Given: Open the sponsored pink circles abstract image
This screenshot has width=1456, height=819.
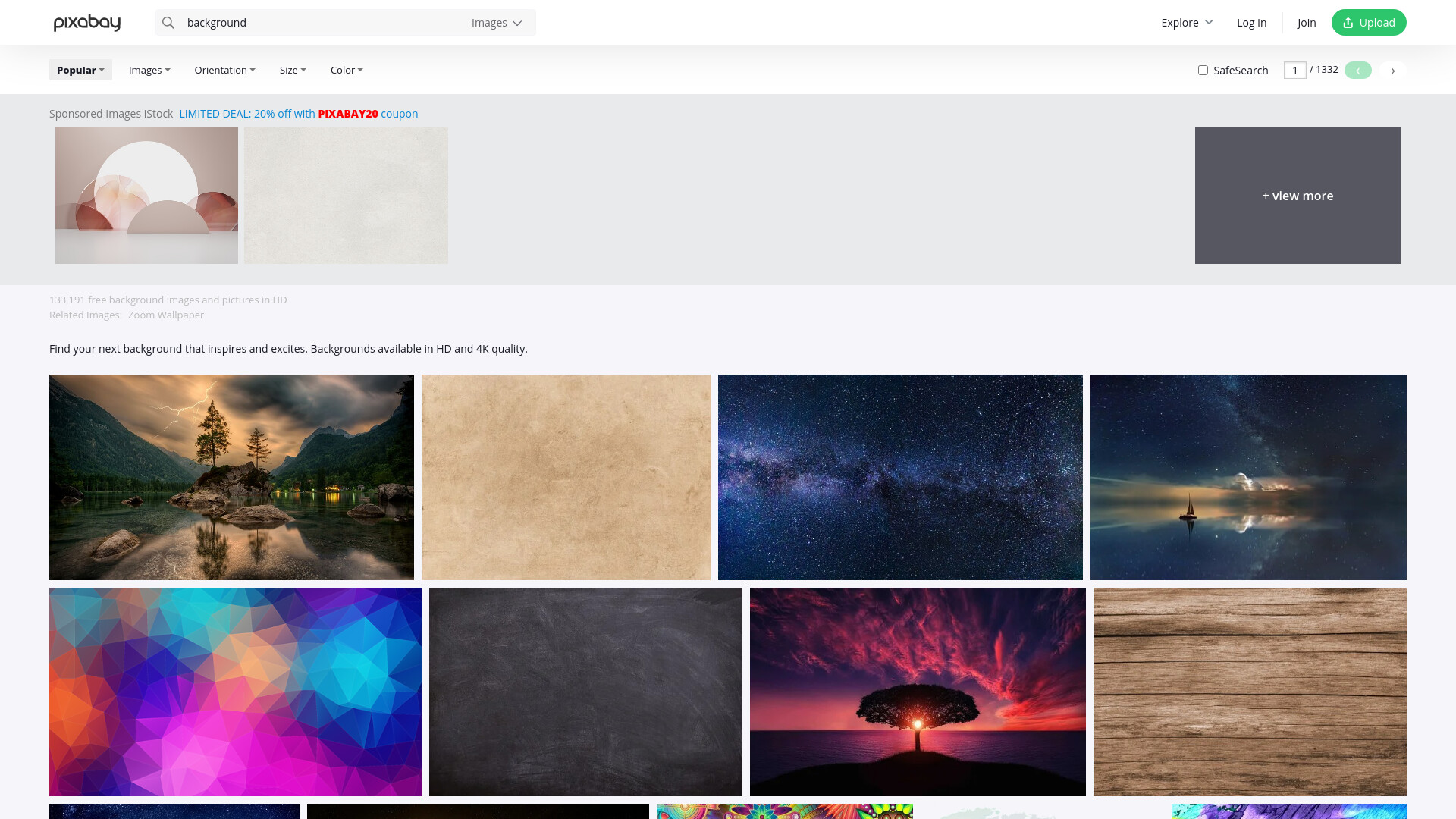Looking at the screenshot, I should click(146, 196).
